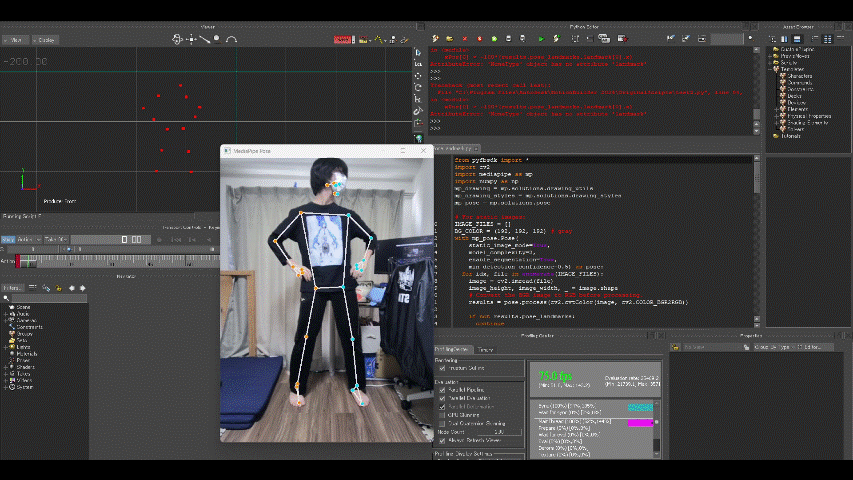853x480 pixels.
Task: Open the Take 001 dropdown
Action: [x=55, y=239]
